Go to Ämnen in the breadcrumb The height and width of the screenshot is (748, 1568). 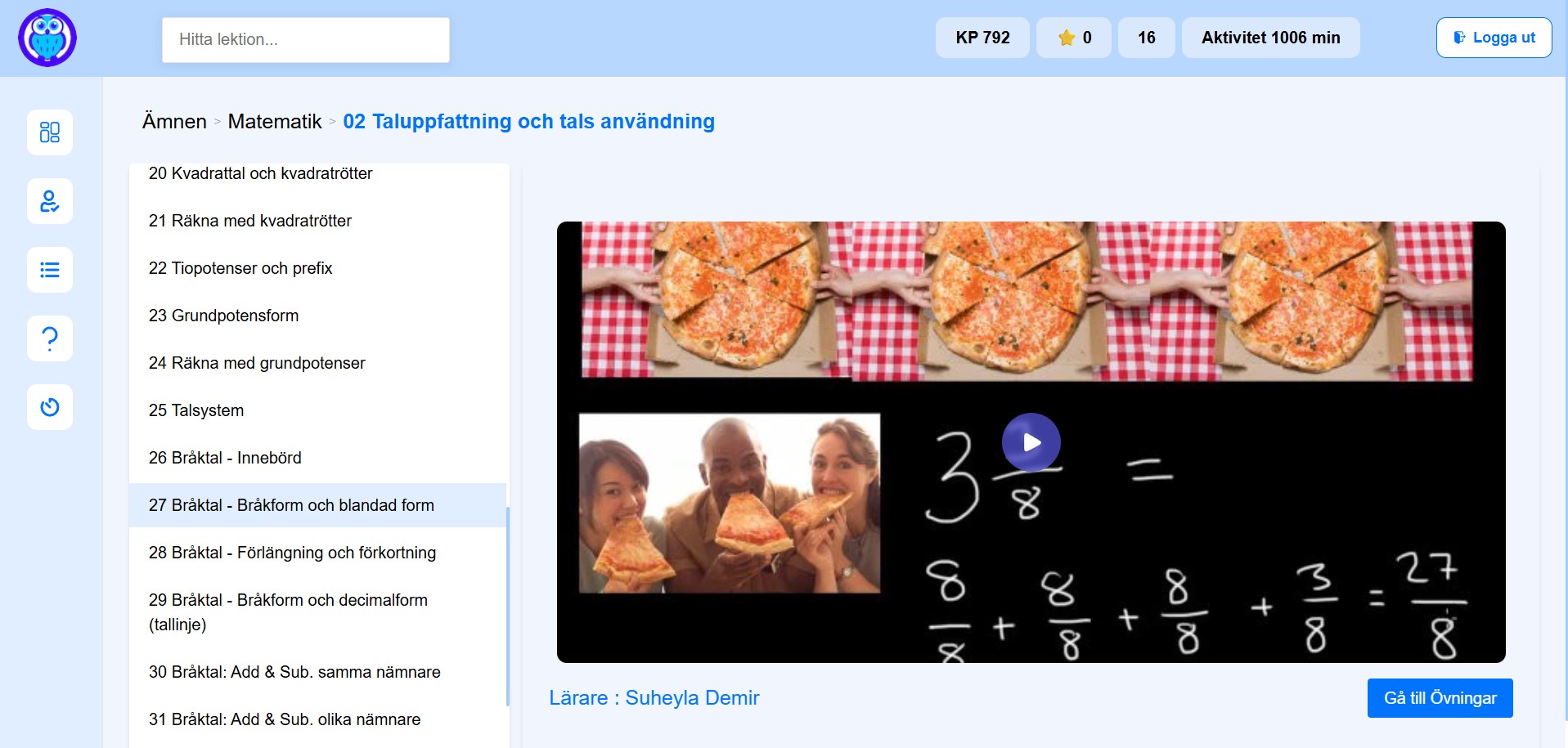click(x=174, y=121)
